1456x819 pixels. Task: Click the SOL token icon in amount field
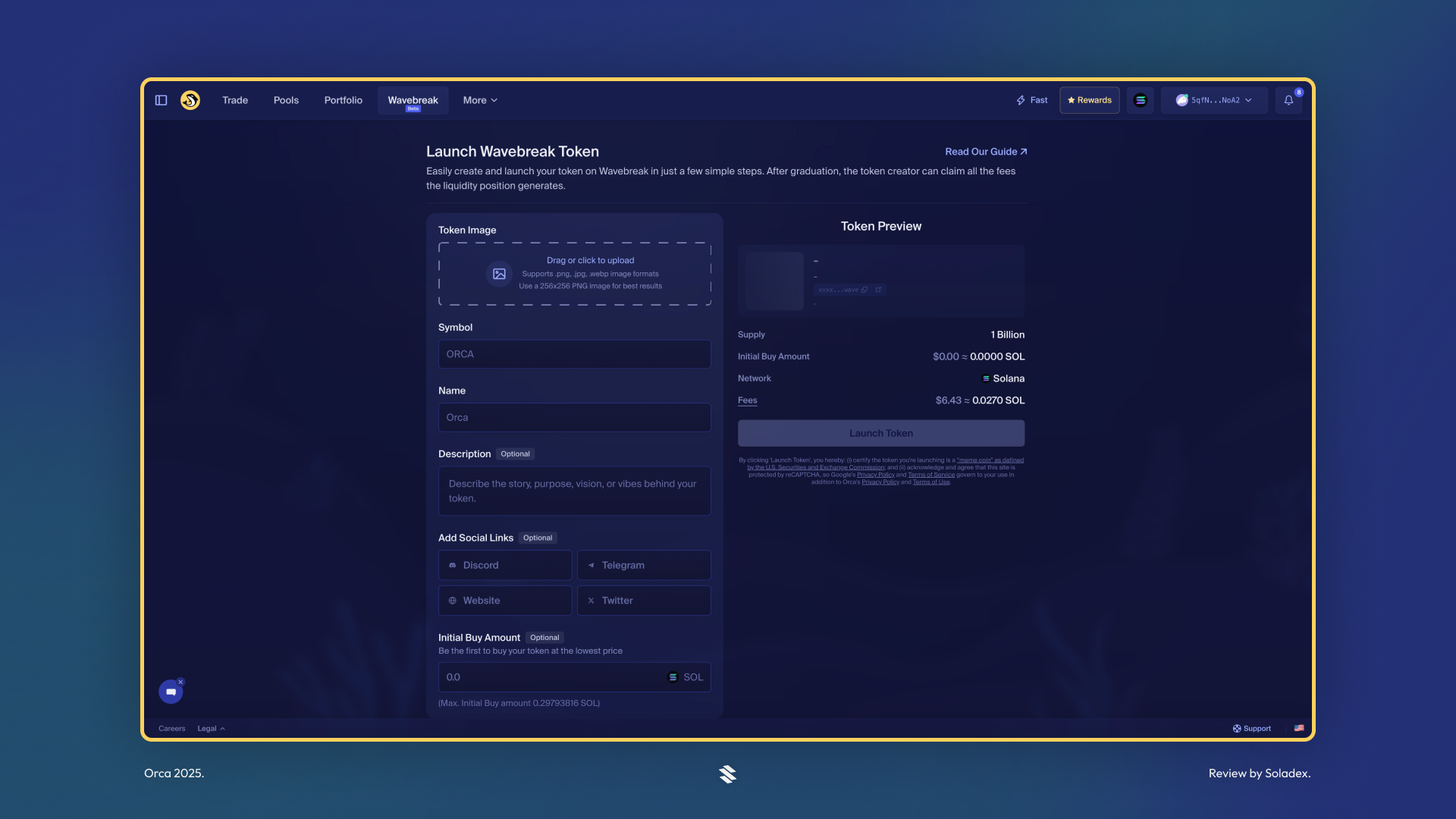pos(673,677)
